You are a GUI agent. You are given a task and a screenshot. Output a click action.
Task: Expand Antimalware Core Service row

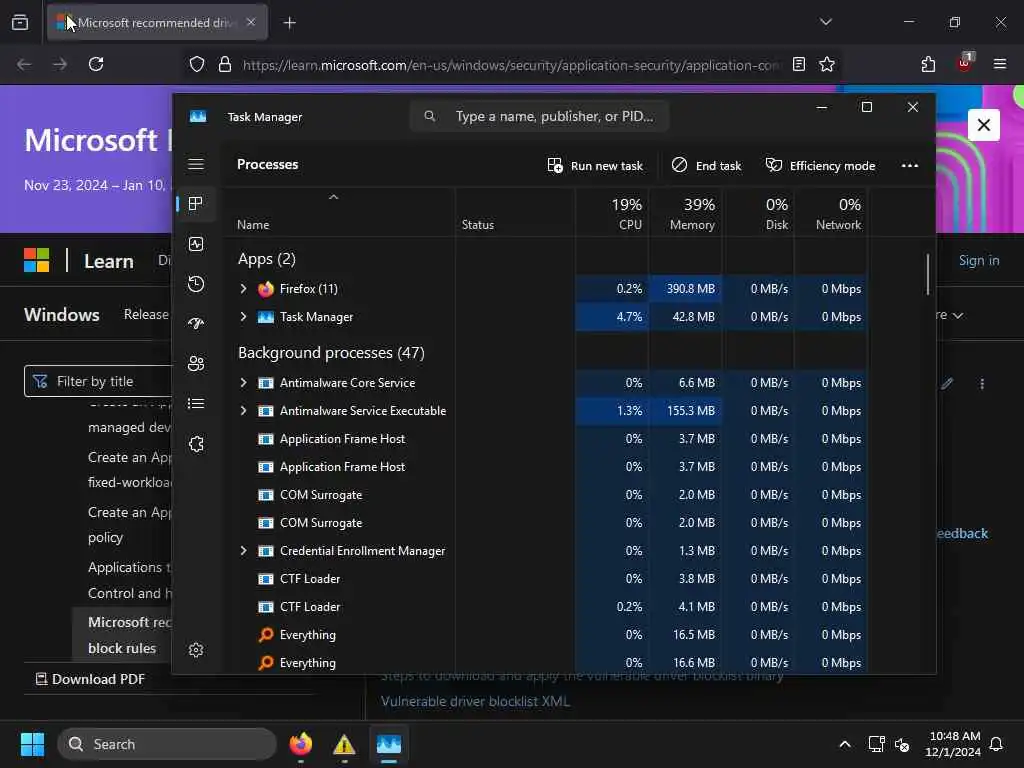244,383
